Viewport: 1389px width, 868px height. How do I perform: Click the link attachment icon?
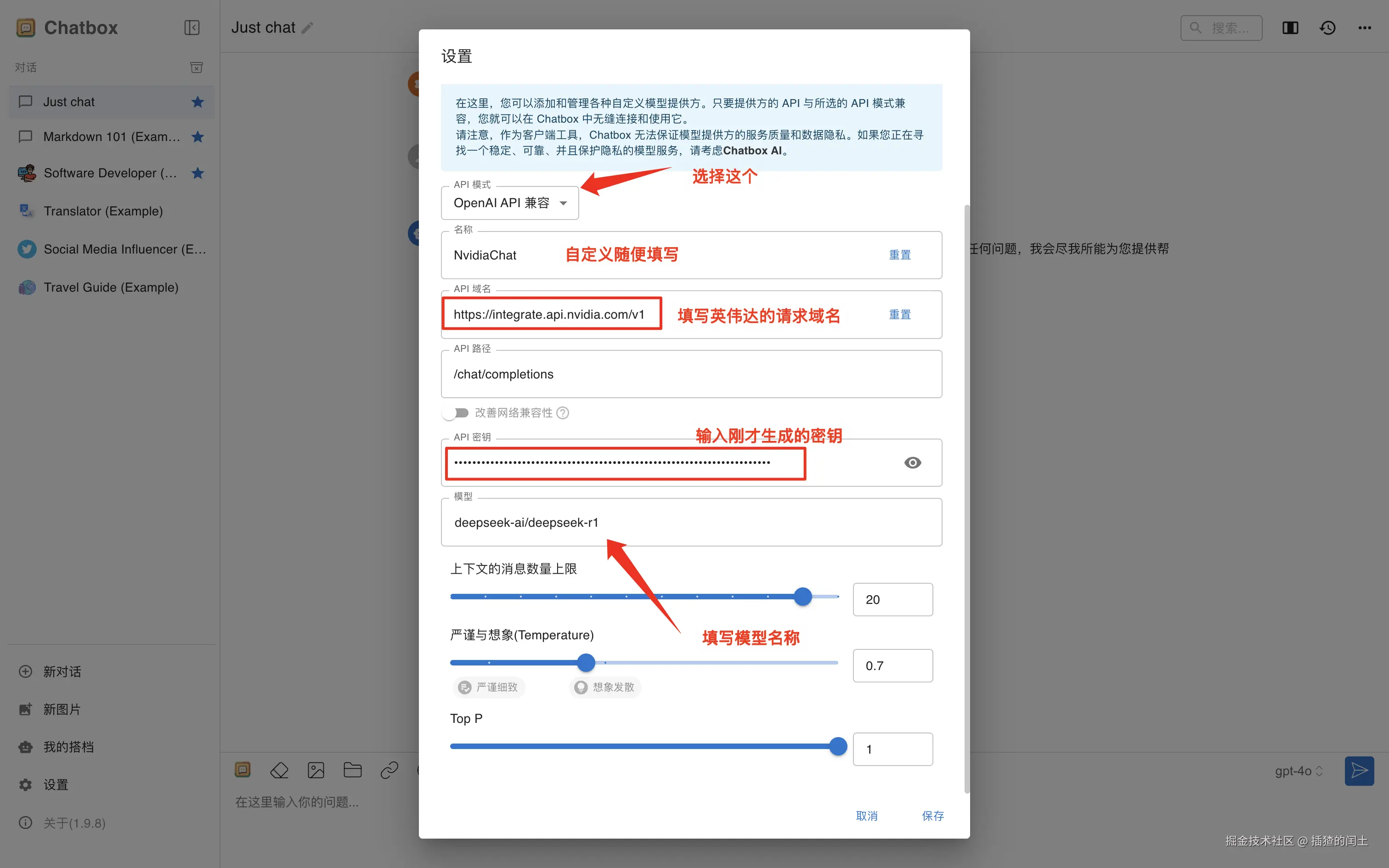(389, 771)
